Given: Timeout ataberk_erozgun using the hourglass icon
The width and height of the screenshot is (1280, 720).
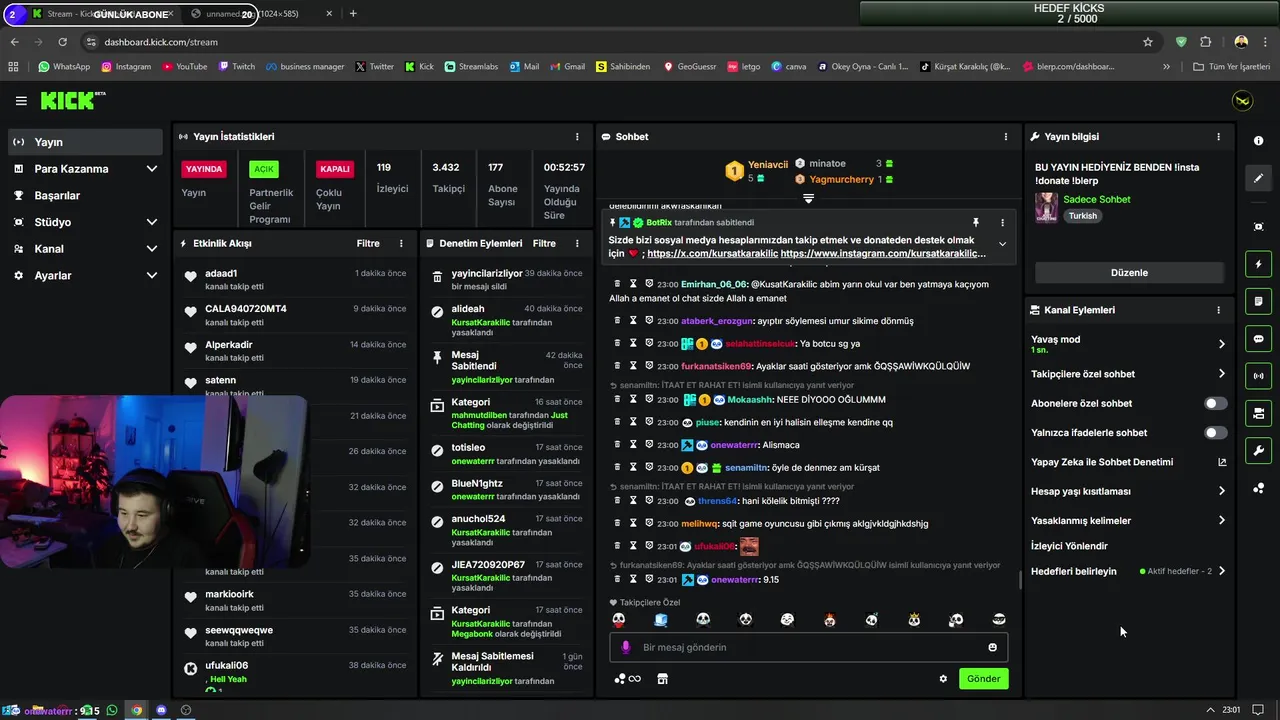Looking at the screenshot, I should tap(633, 321).
